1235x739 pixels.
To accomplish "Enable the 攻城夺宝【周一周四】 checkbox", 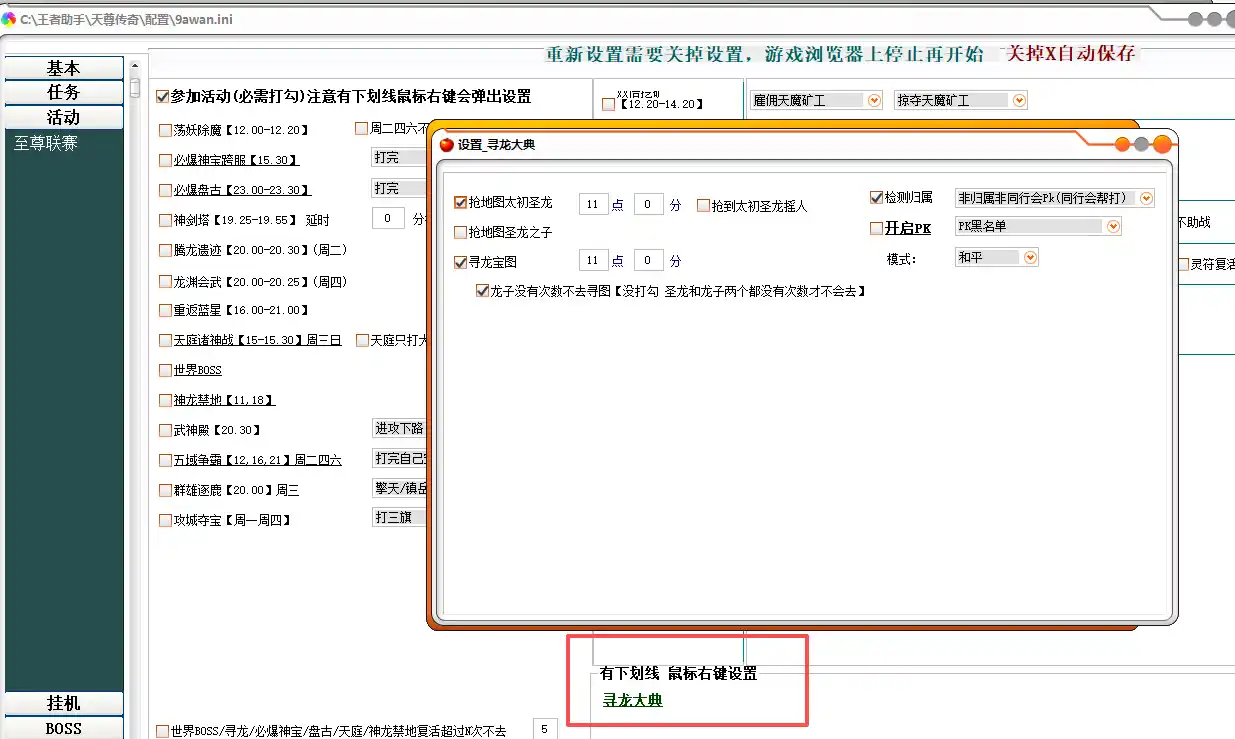I will [165, 520].
